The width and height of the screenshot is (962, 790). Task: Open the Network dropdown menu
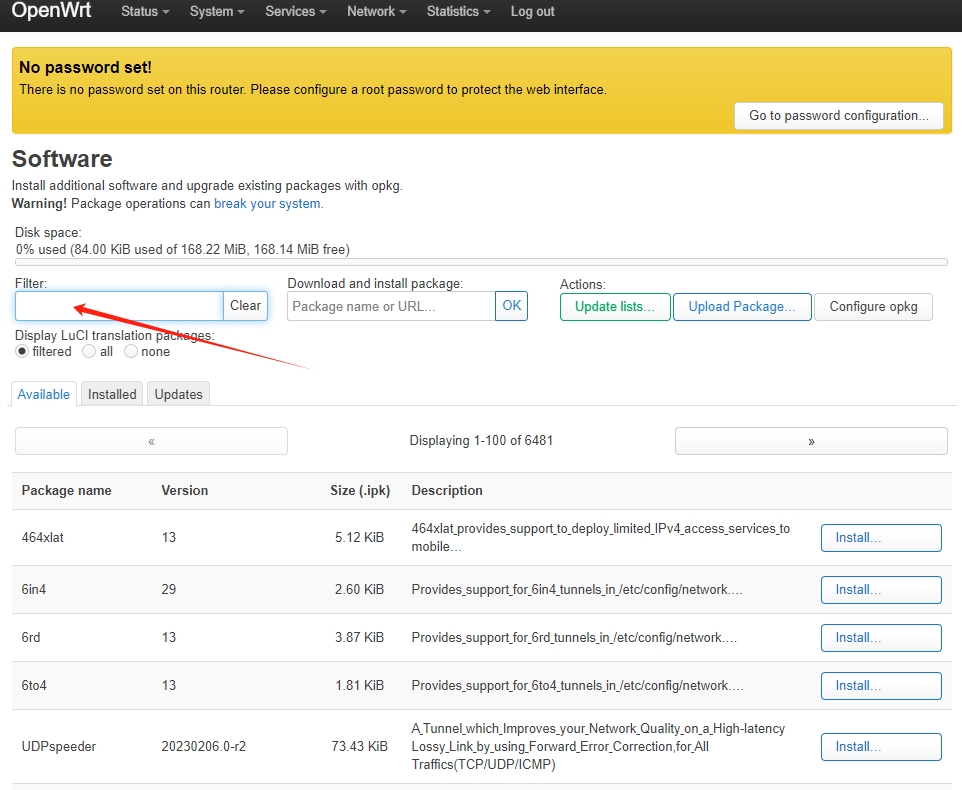tap(377, 12)
